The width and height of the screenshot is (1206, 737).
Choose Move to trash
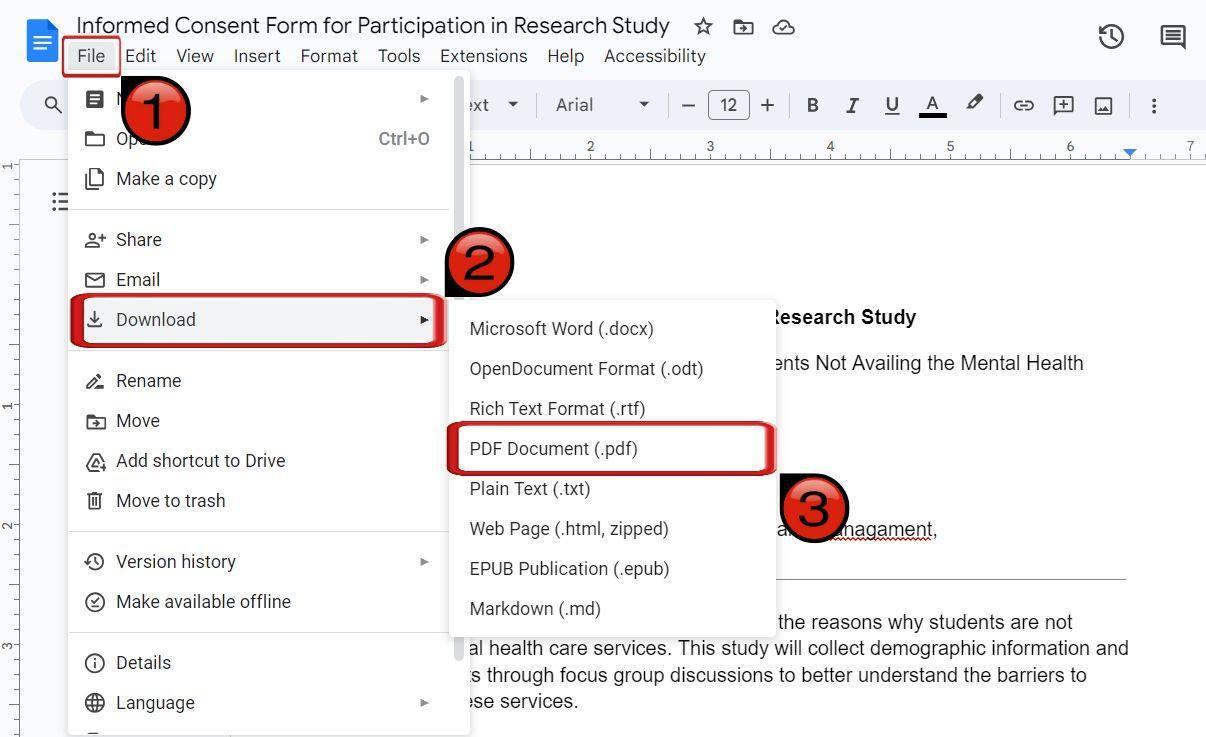pyautogui.click(x=260, y=501)
